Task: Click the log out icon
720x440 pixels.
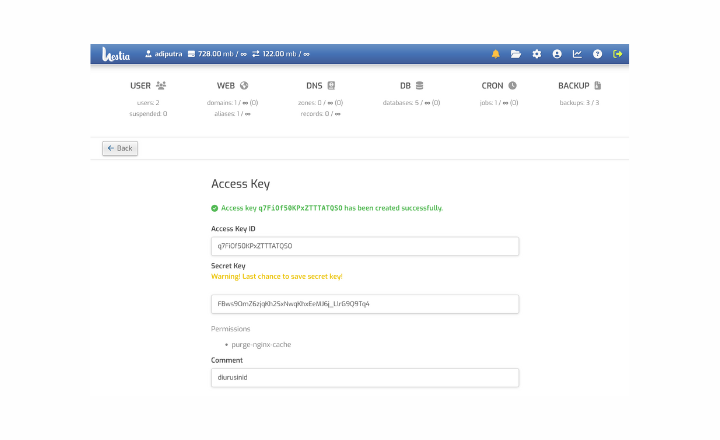Action: click(x=618, y=54)
